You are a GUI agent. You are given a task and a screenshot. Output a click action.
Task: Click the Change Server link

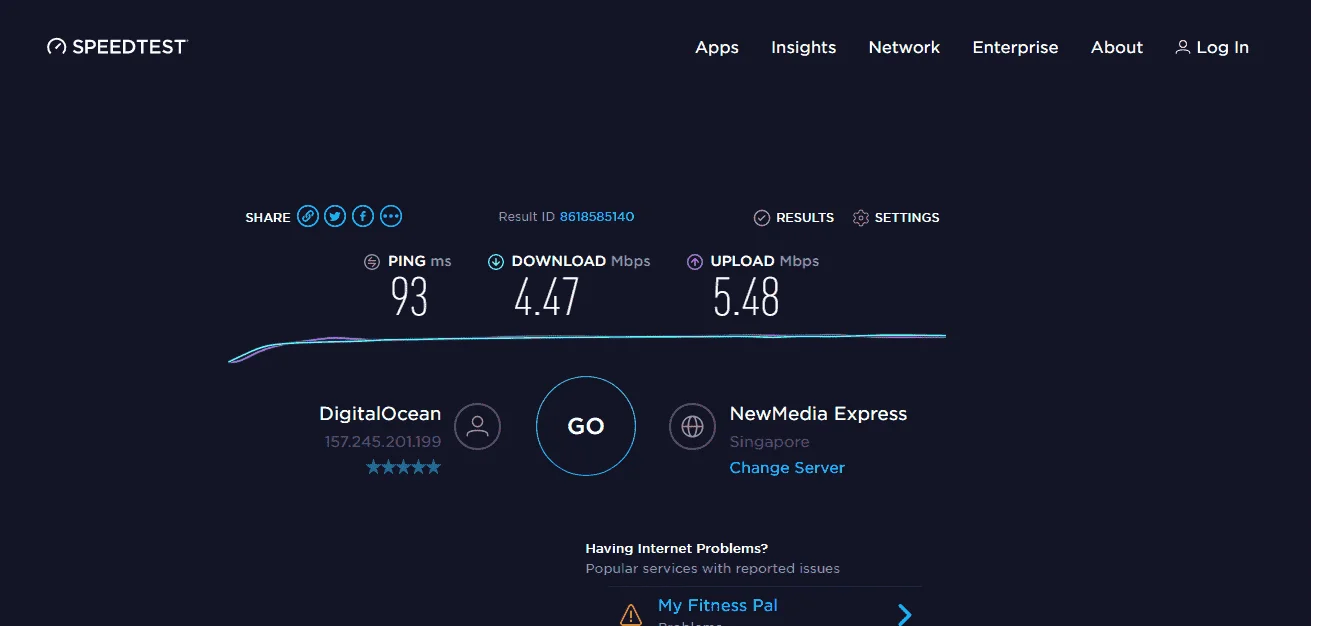(x=787, y=468)
